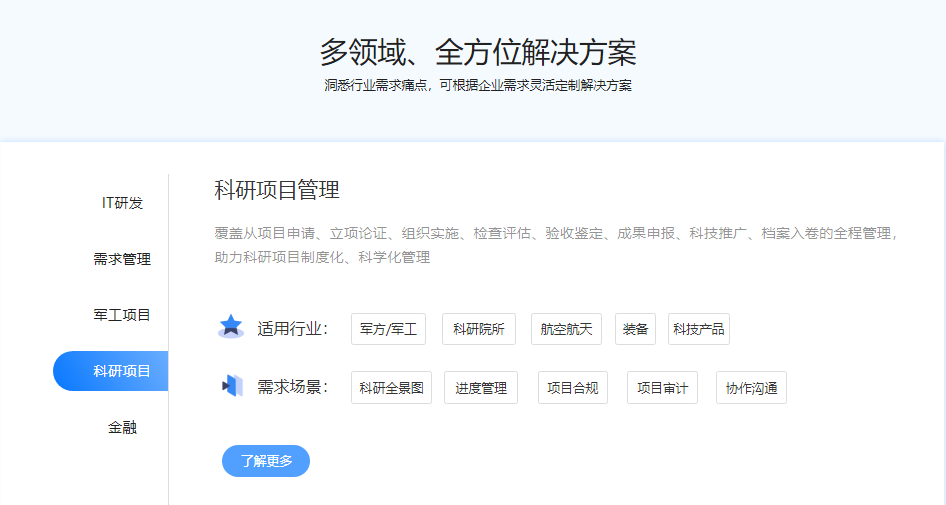The height and width of the screenshot is (505, 946).
Task: Choose the 项目合规 tag
Action: [573, 387]
